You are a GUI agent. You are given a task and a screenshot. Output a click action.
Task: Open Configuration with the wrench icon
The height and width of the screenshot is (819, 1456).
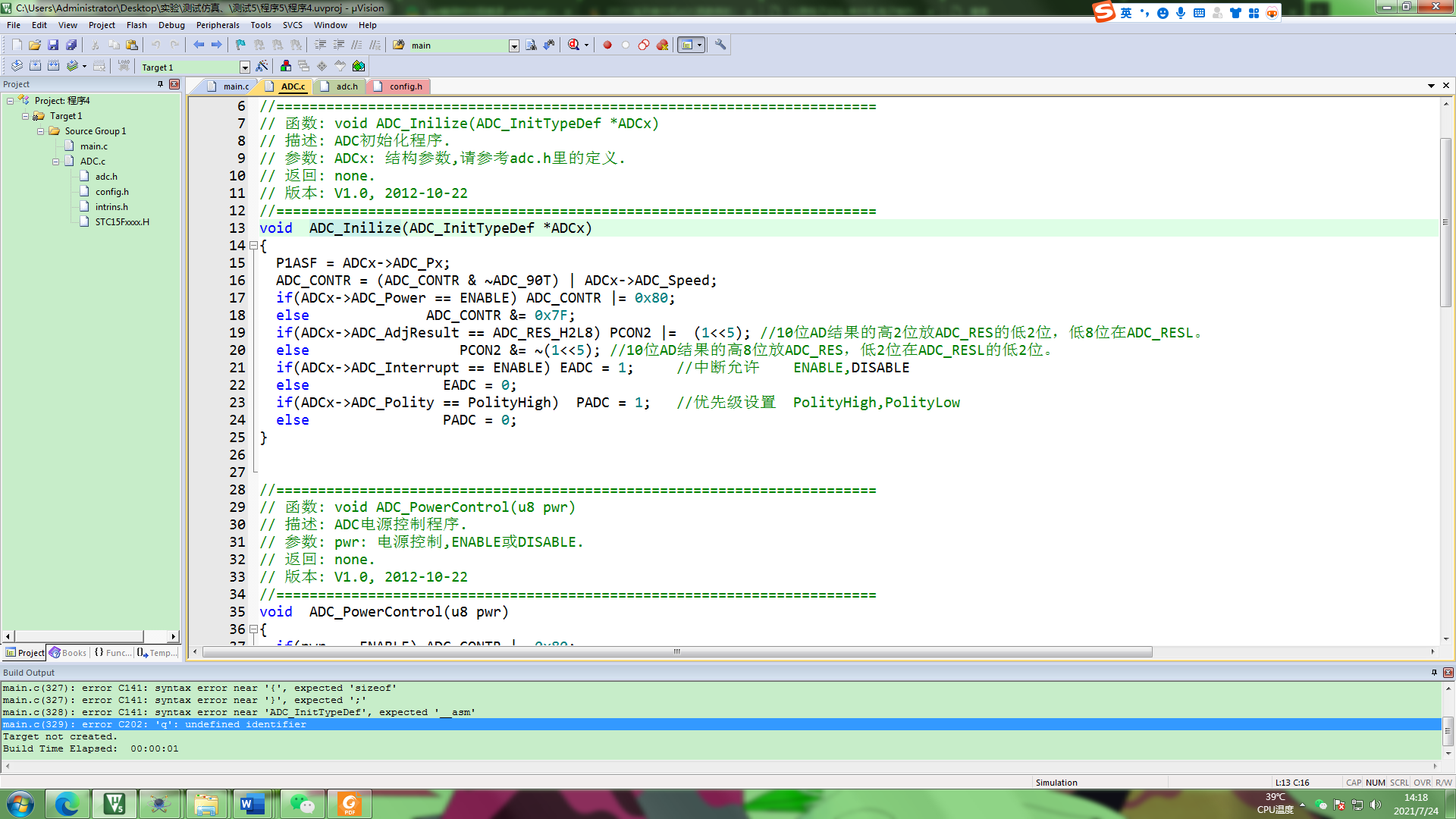720,45
